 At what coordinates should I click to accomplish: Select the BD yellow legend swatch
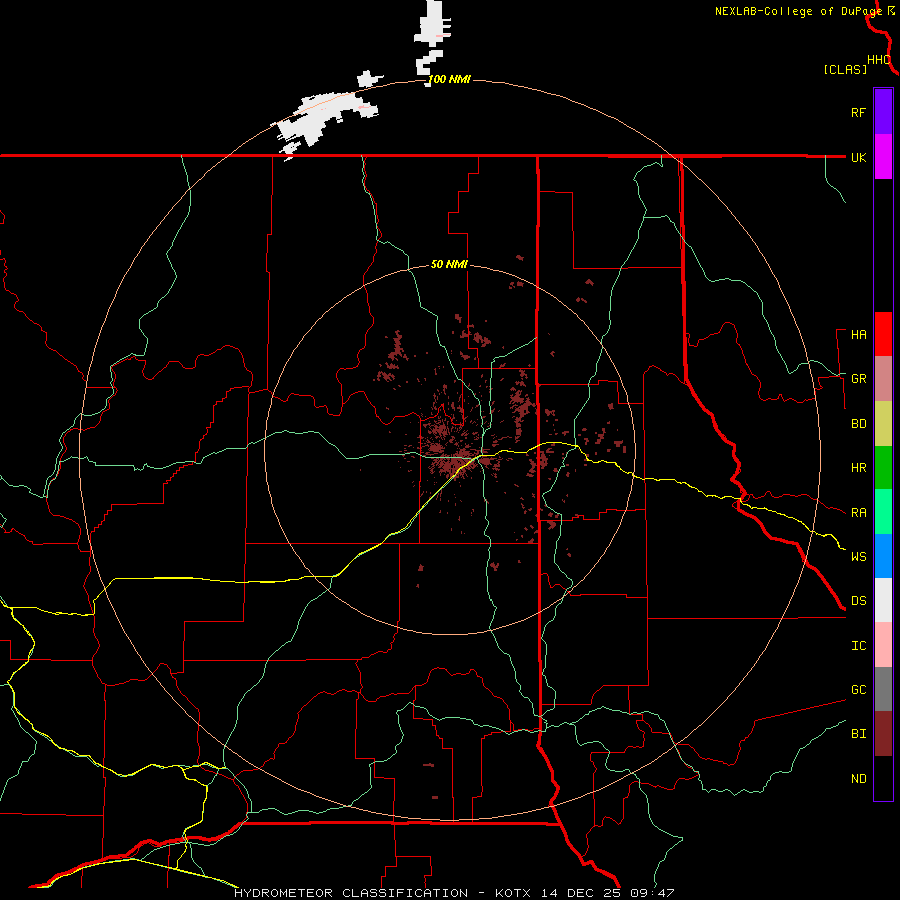(x=883, y=423)
